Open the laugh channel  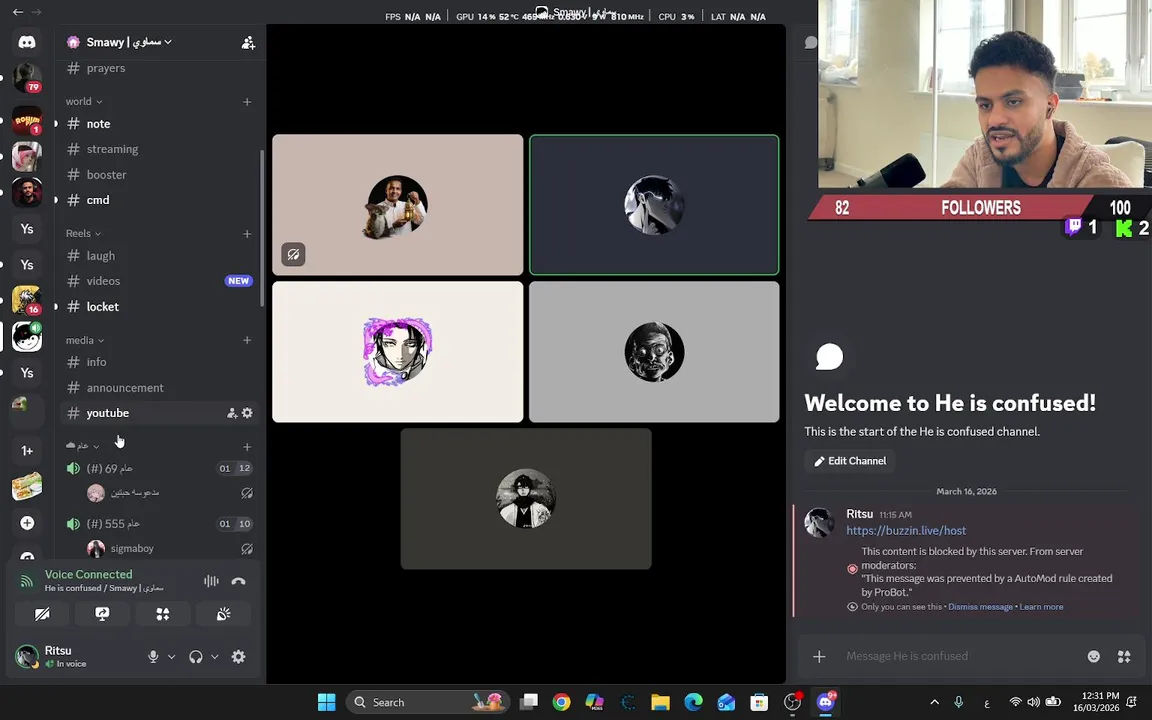[x=159, y=256]
